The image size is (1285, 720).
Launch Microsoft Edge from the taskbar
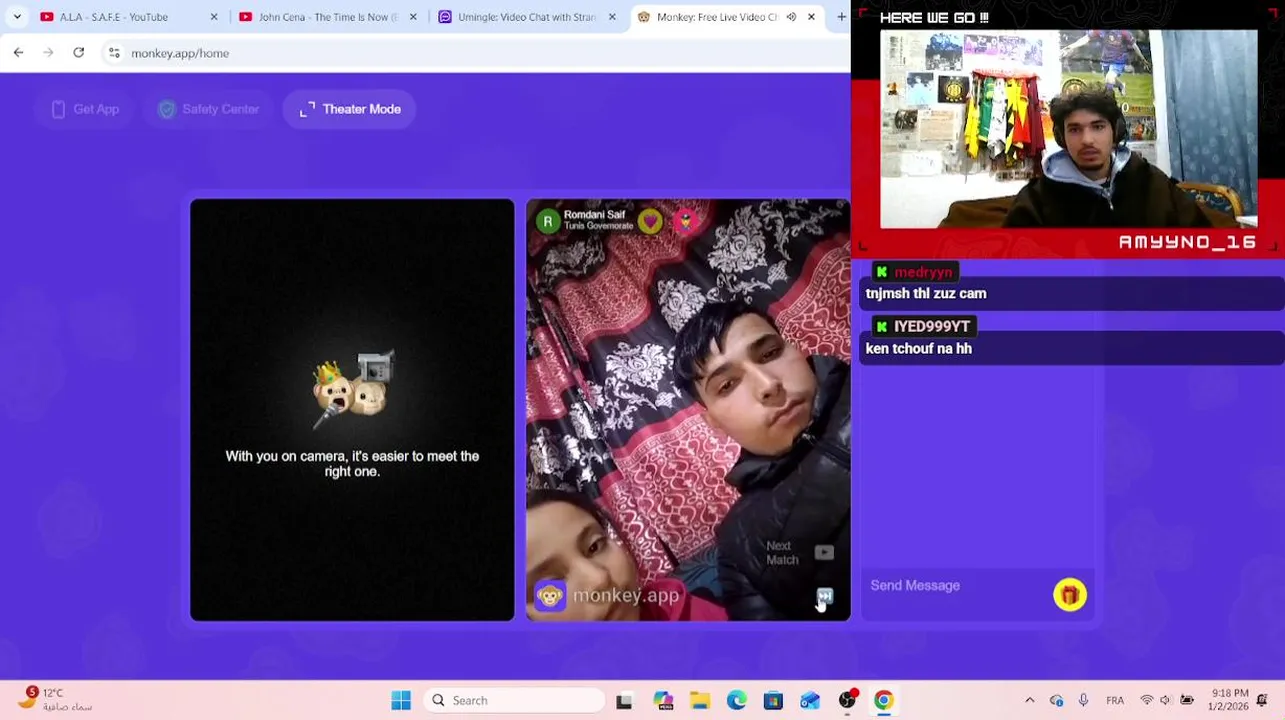click(737, 701)
